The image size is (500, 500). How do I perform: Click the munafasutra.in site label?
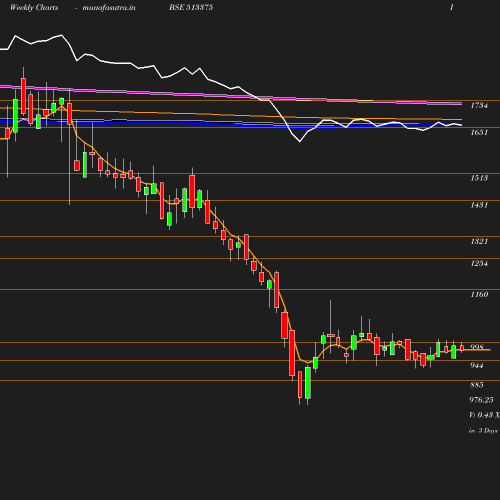pyautogui.click(x=109, y=8)
